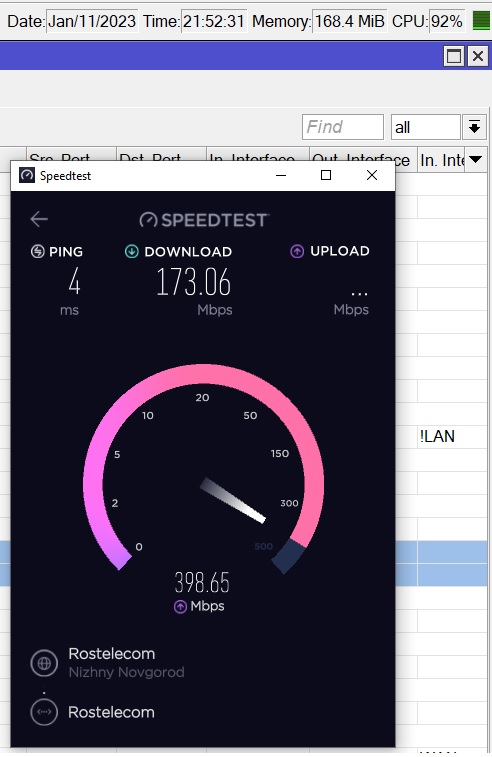
Task: Click the Find search field
Action: click(343, 127)
